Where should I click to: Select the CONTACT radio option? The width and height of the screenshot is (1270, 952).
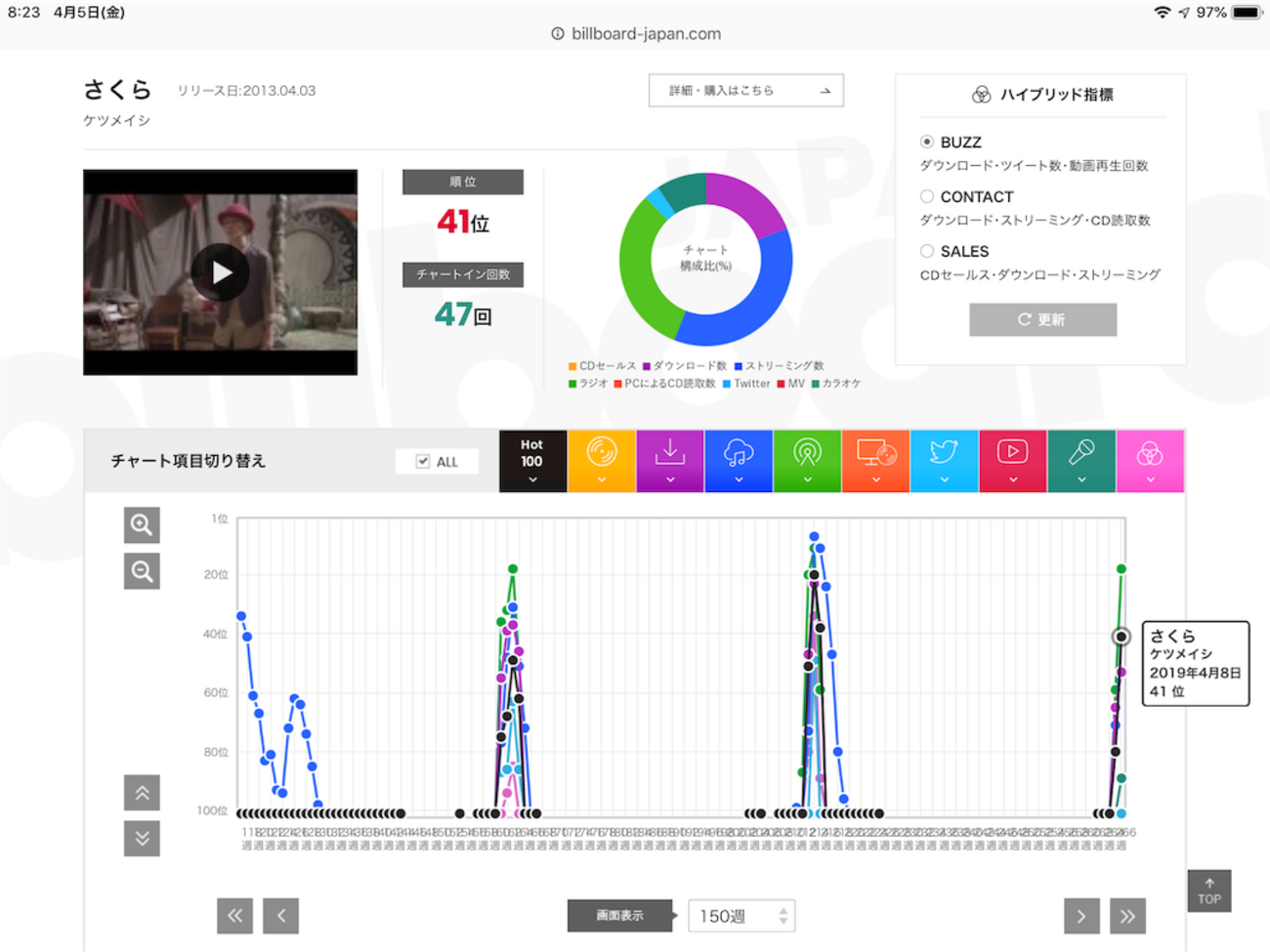(927, 196)
